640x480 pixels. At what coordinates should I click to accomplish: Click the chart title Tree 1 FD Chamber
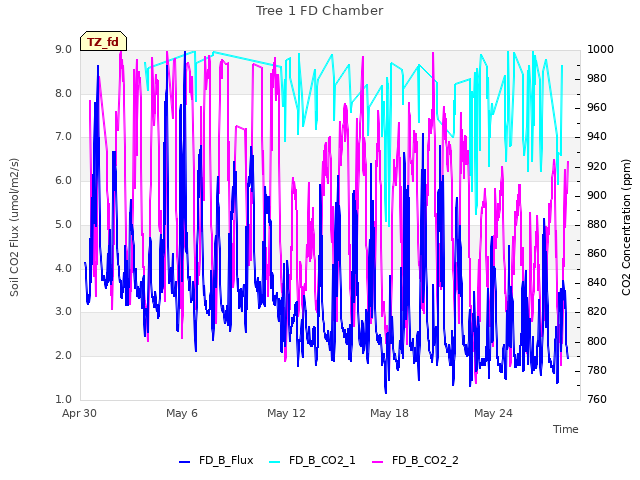[x=320, y=11]
